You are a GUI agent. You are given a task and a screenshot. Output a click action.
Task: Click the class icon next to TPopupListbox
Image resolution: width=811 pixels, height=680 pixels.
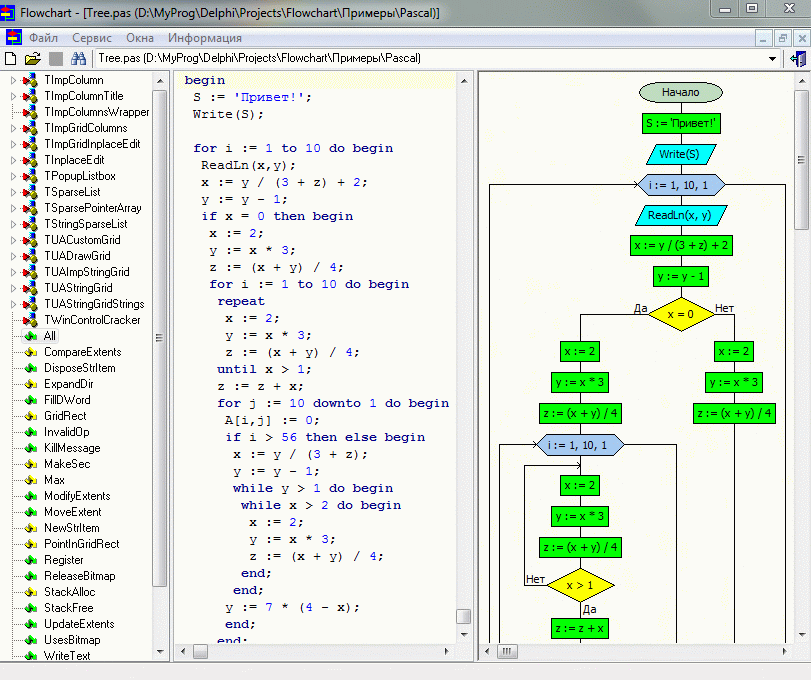point(30,176)
